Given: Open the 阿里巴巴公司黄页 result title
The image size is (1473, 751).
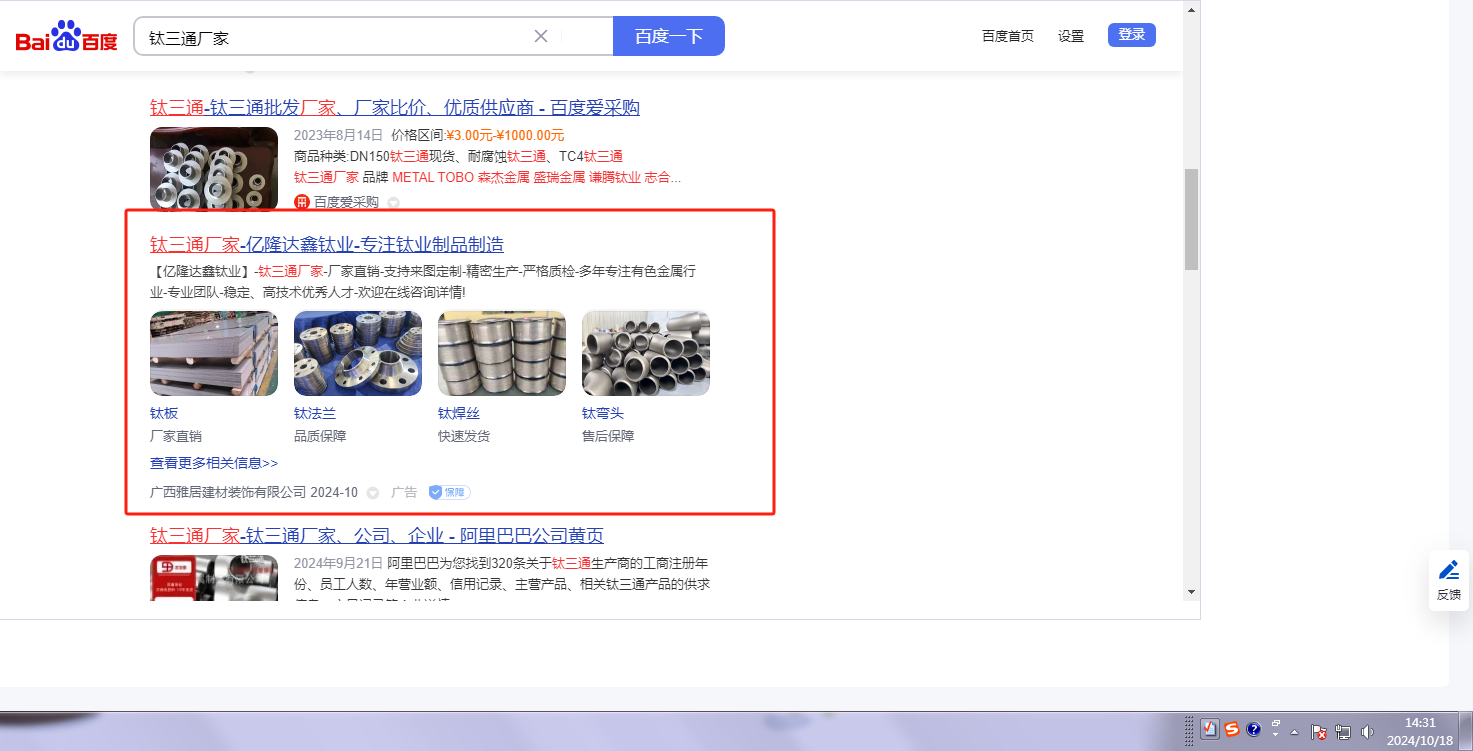Looking at the screenshot, I should coord(377,536).
